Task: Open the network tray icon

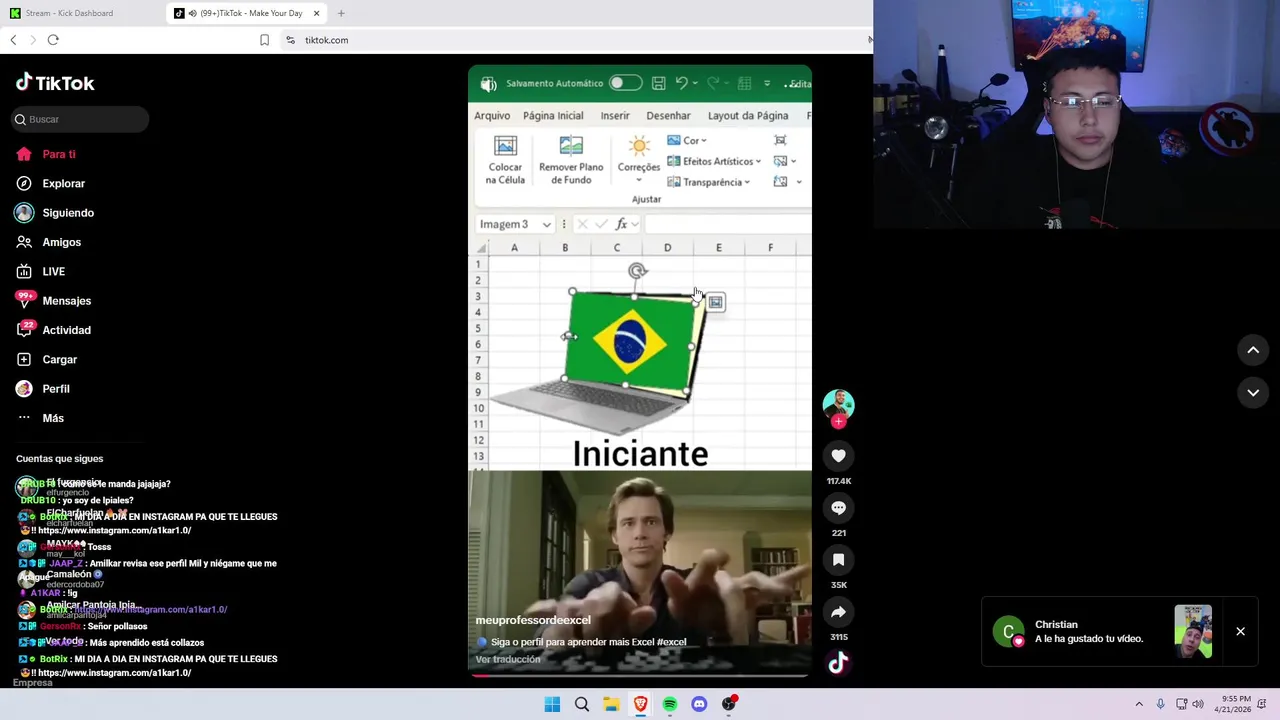Action: 1181,704
